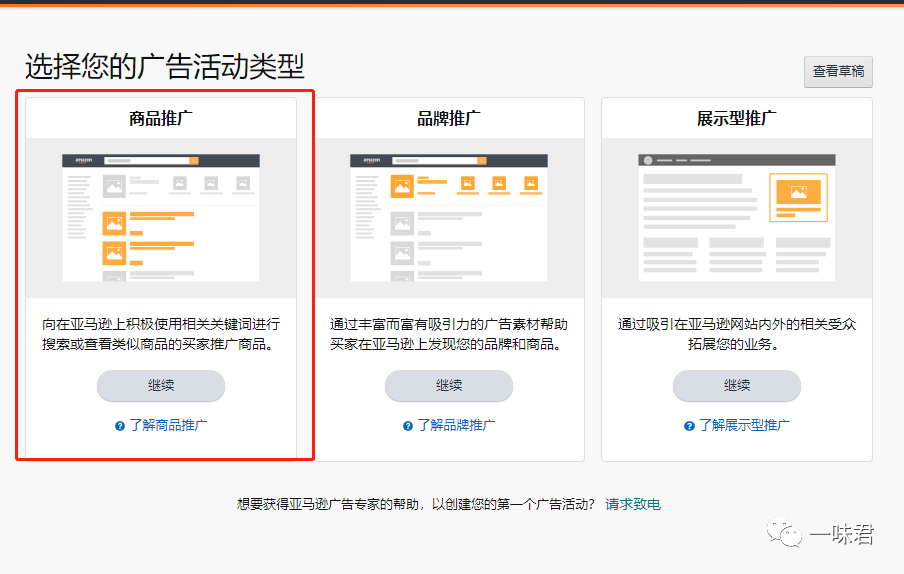The width and height of the screenshot is (904, 574).
Task: Click help icon beside 了解商品推广
Action: click(120, 426)
